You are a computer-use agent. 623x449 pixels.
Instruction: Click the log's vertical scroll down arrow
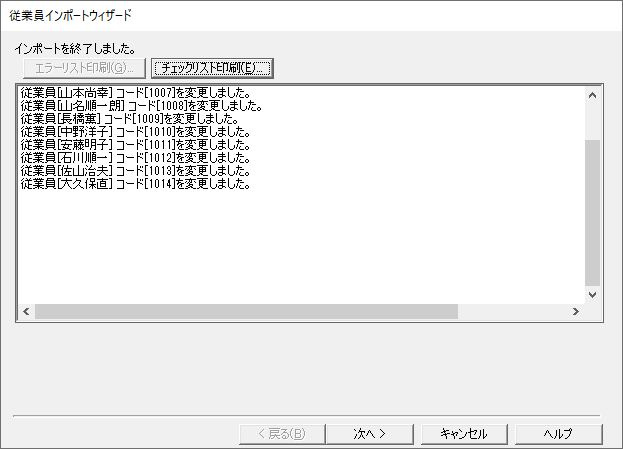click(x=592, y=295)
